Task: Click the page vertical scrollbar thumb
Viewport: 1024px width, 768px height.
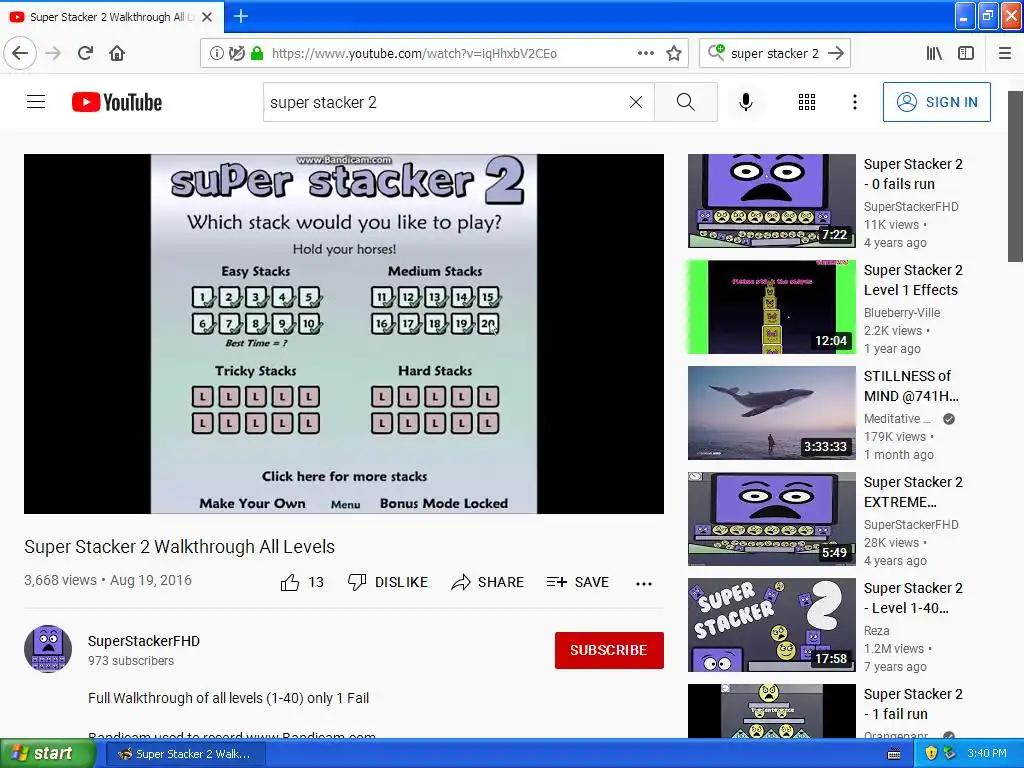Action: (1015, 176)
